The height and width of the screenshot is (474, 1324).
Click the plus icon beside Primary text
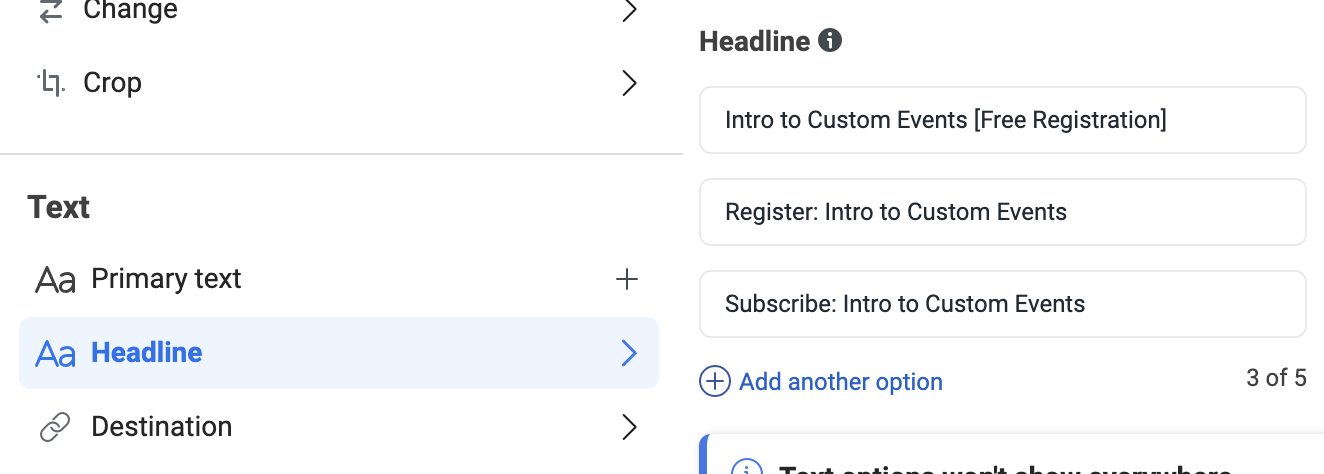627,279
